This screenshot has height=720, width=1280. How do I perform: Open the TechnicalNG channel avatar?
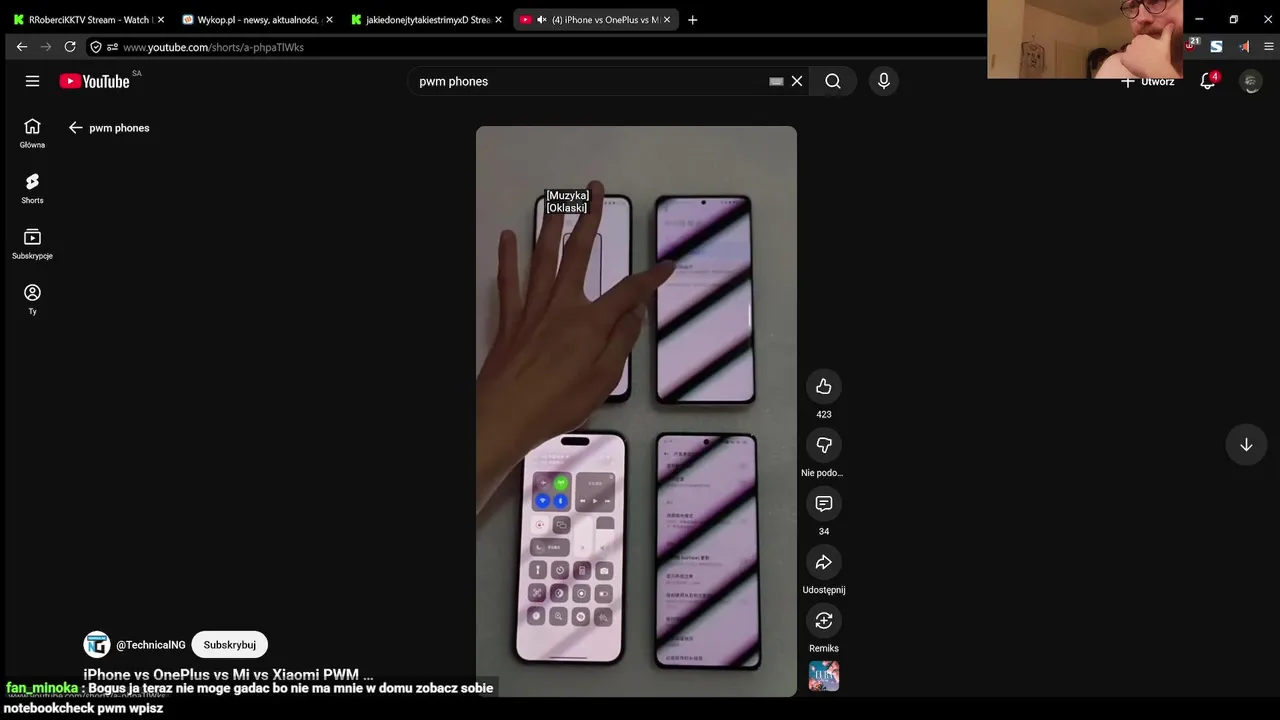97,645
